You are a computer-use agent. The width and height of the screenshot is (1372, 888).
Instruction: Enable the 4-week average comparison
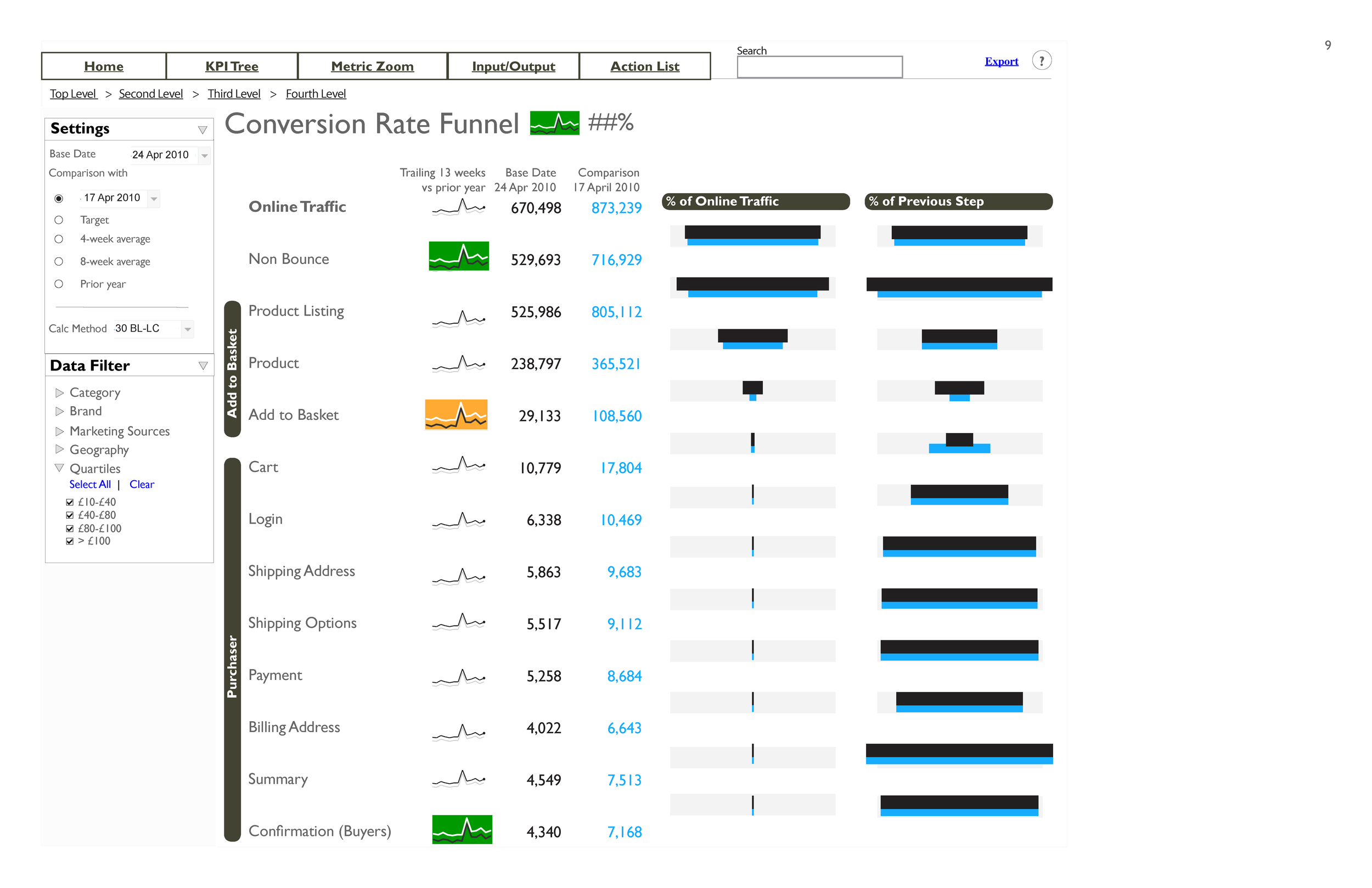(57, 239)
